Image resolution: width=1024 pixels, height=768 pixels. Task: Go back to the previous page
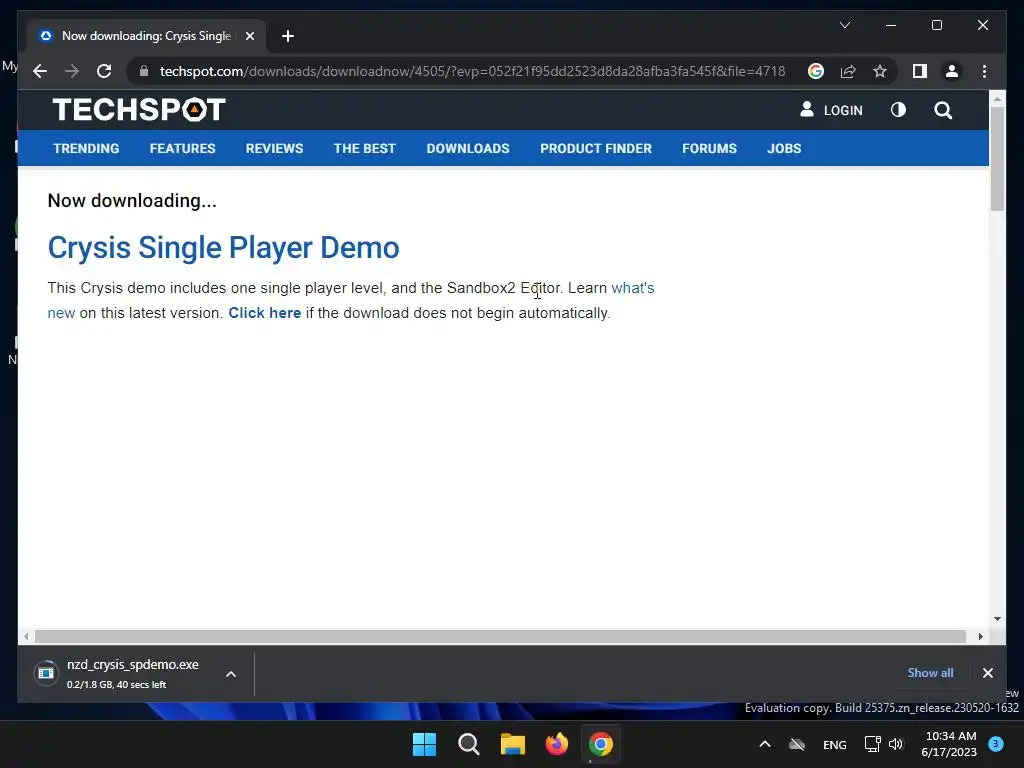click(x=40, y=71)
